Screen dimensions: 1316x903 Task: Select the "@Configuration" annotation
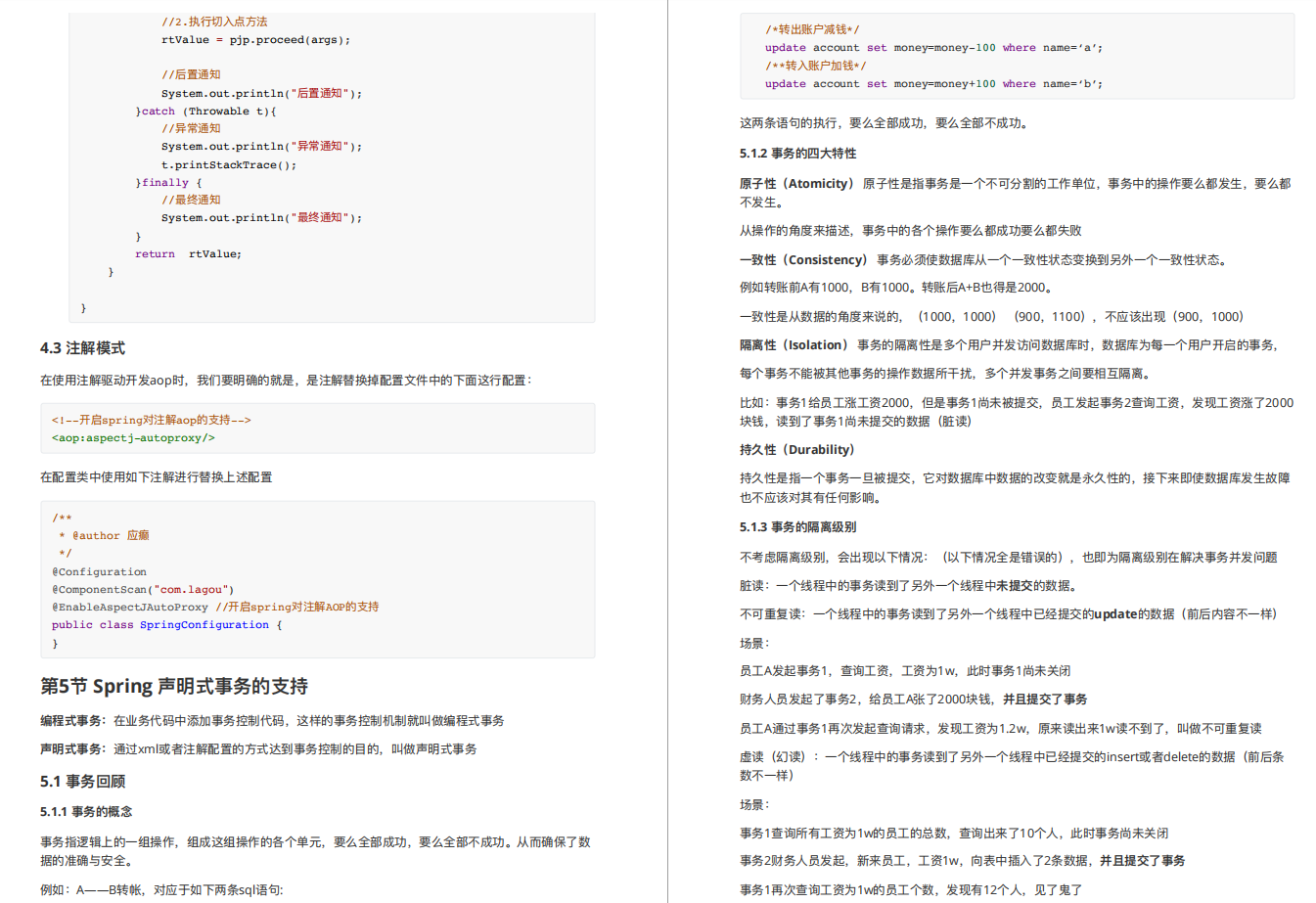(99, 572)
